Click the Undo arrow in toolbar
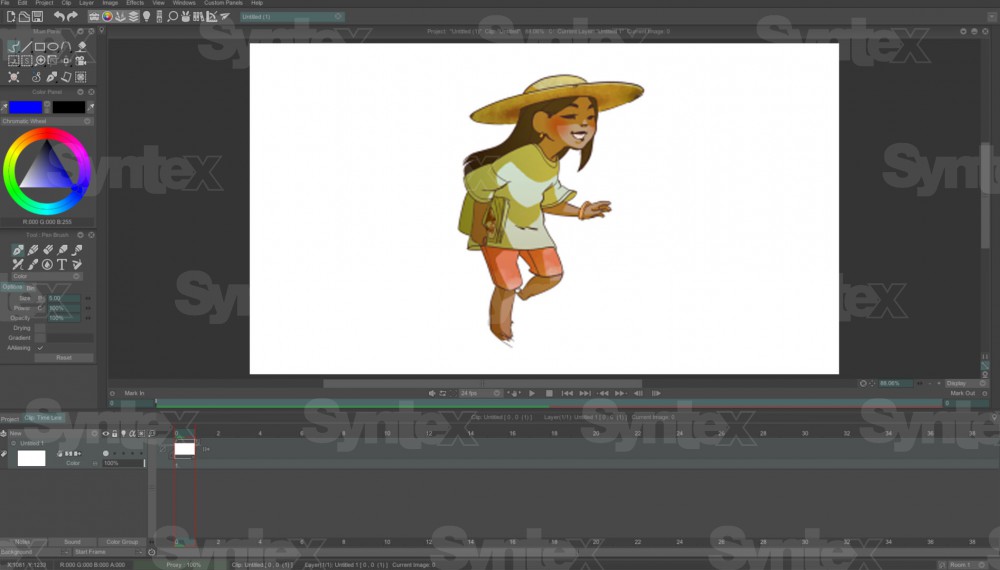The height and width of the screenshot is (570, 1000). click(x=59, y=16)
